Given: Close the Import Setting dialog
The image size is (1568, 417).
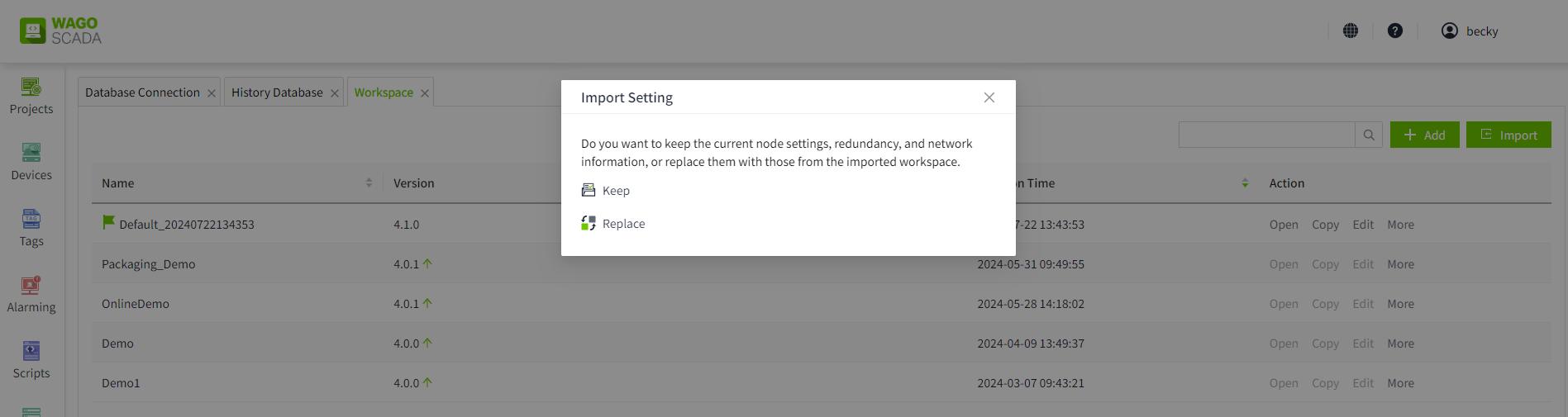Looking at the screenshot, I should (x=989, y=97).
